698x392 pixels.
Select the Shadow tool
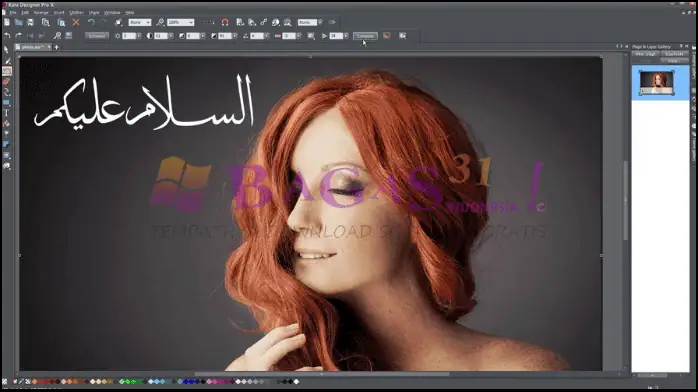(x=7, y=145)
